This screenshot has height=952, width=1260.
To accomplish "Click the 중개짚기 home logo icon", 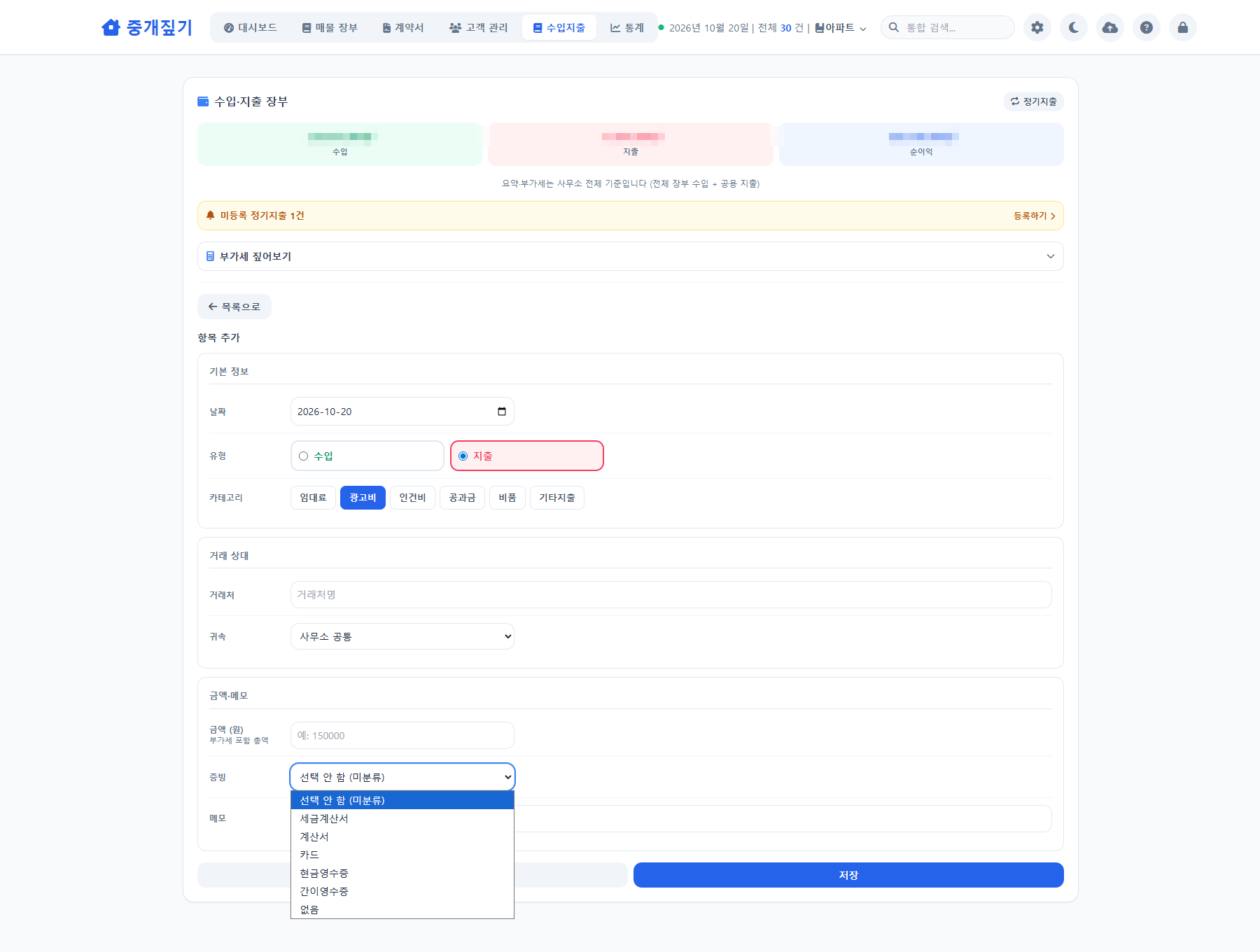I will pyautogui.click(x=111, y=27).
